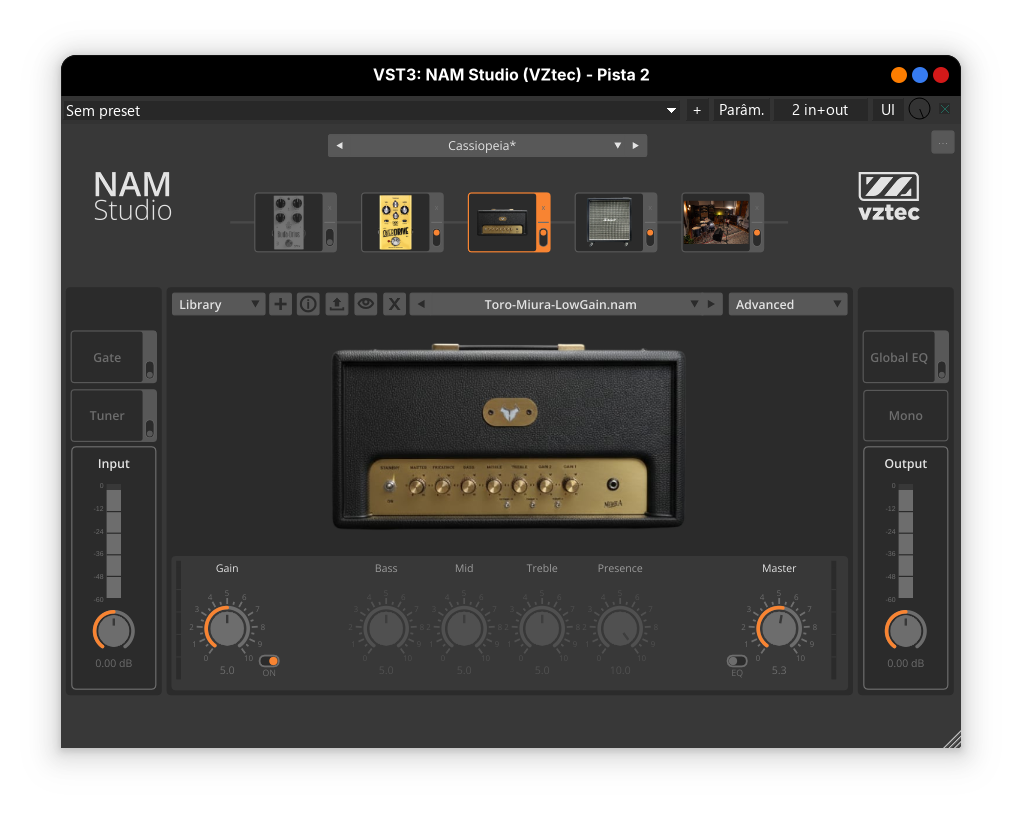Click the Output level knob
Screen dimensions: 1022x815
905,630
